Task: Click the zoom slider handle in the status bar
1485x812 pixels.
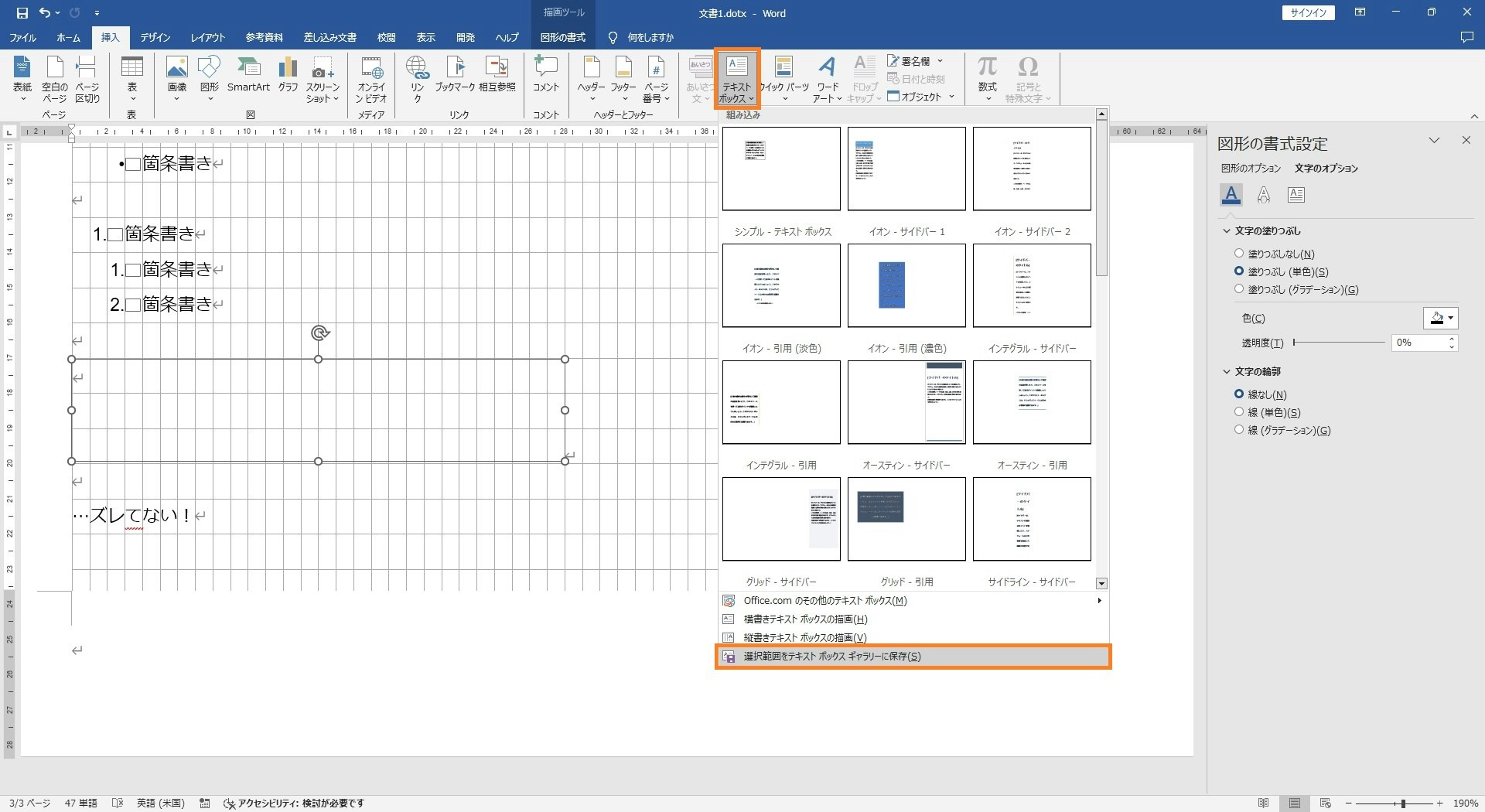Action: click(1403, 803)
